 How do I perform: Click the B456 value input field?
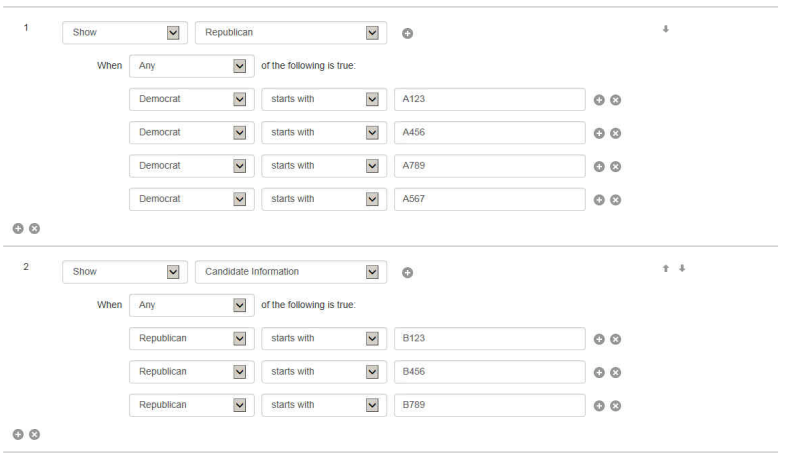click(x=489, y=372)
